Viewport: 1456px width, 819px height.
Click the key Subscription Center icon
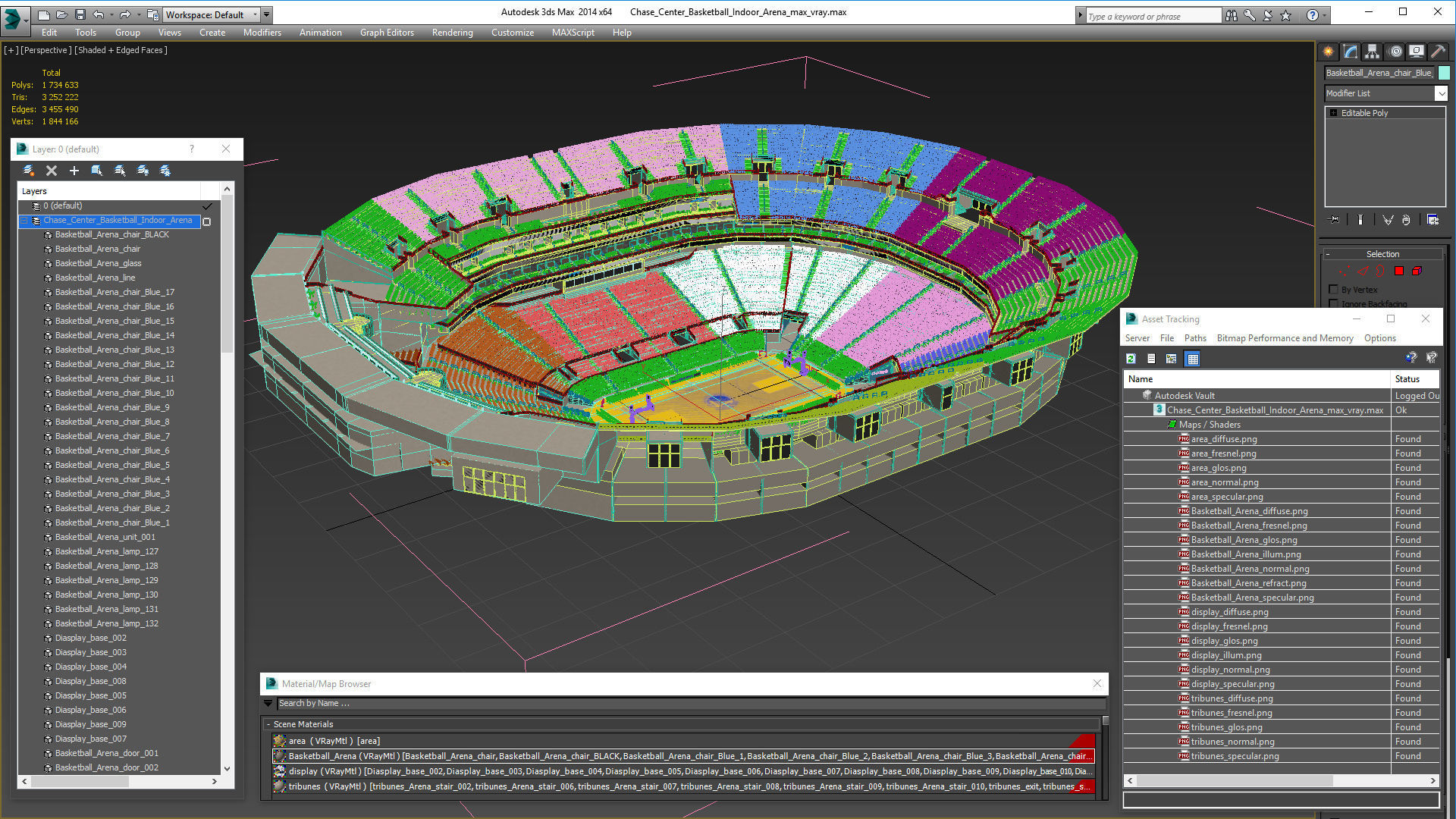point(1250,15)
